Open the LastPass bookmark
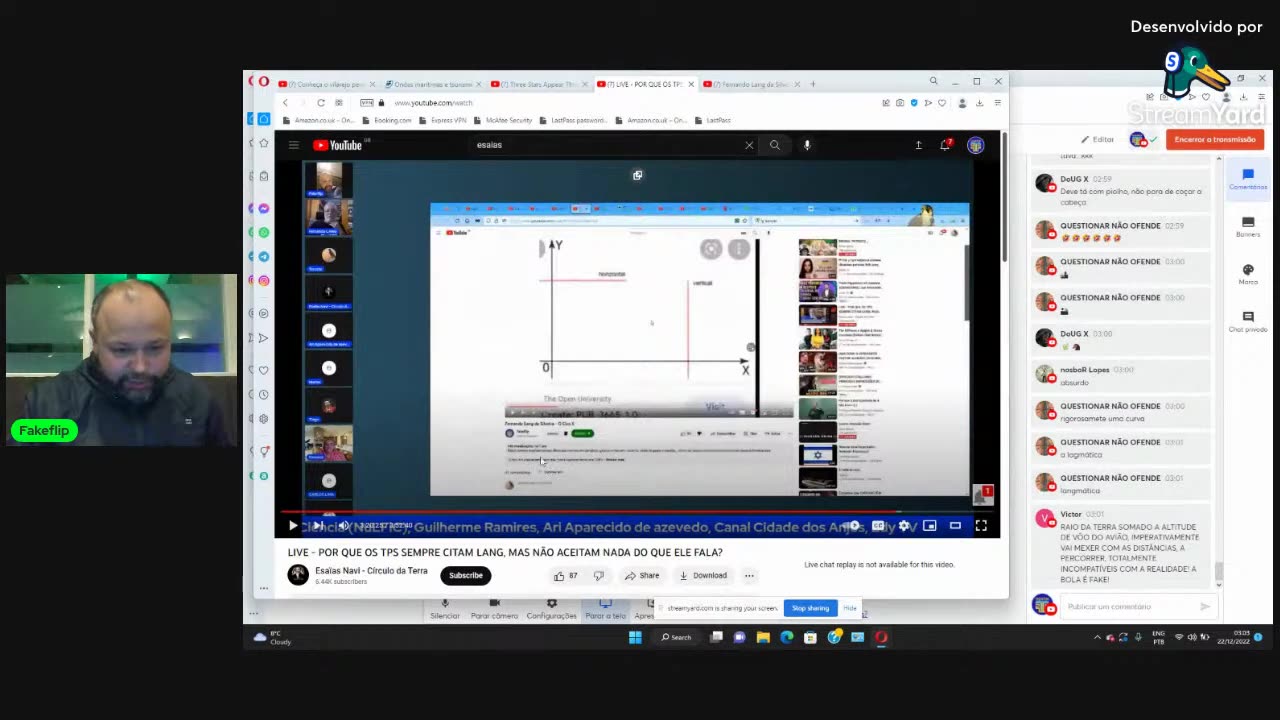Image resolution: width=1280 pixels, height=720 pixels. [x=713, y=120]
